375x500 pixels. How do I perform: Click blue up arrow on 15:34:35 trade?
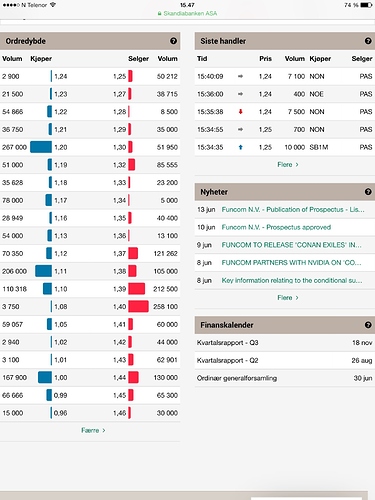(240, 147)
